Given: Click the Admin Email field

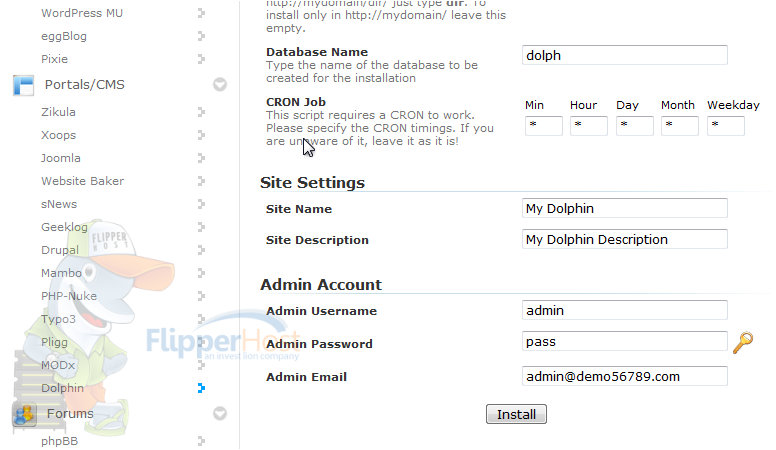Looking at the screenshot, I should 625,376.
